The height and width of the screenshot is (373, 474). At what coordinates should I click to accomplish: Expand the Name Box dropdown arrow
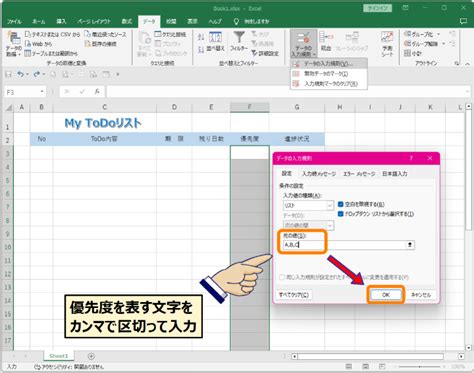click(42, 91)
